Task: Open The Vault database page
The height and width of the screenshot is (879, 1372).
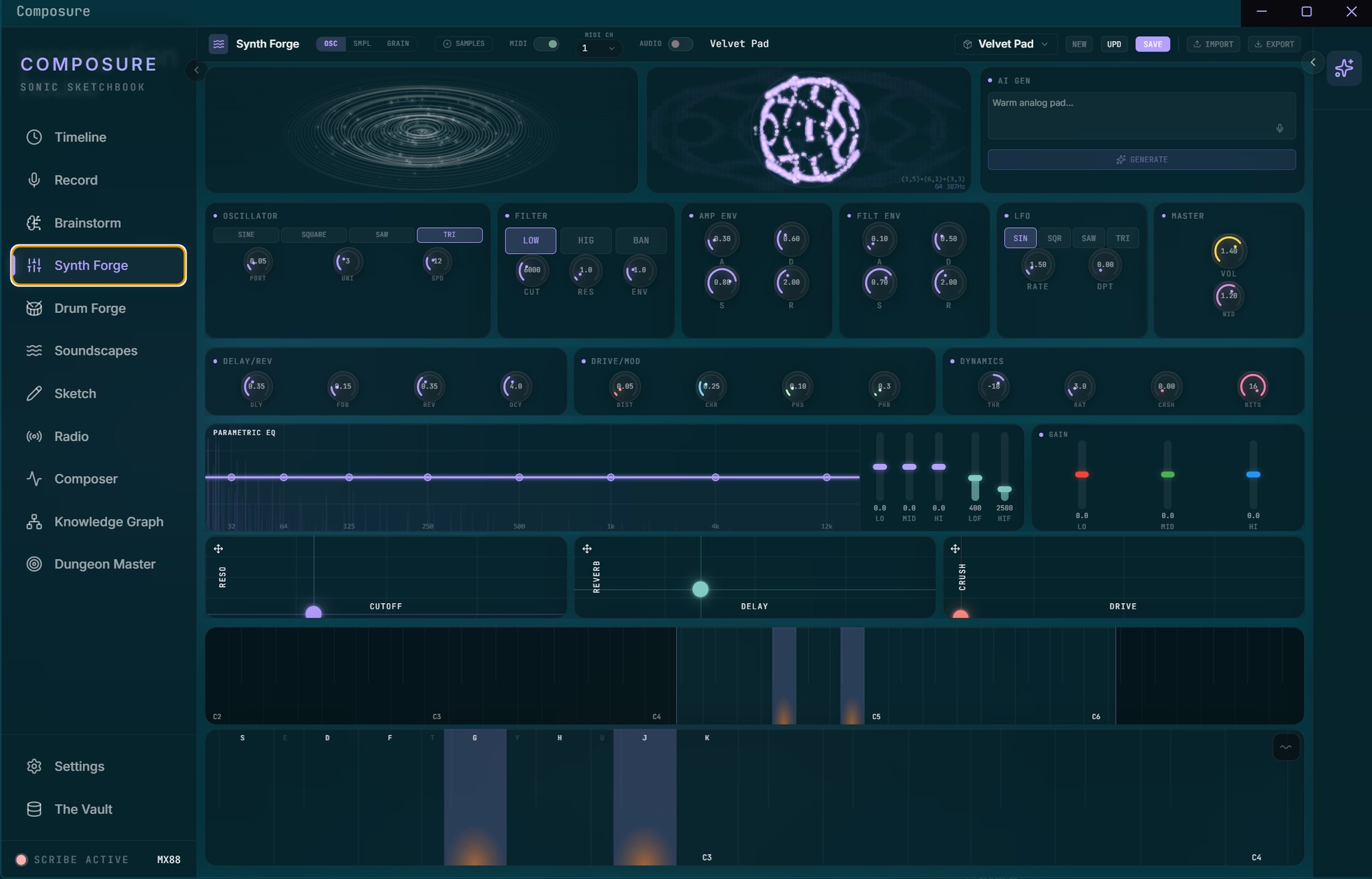Action: pos(98,809)
